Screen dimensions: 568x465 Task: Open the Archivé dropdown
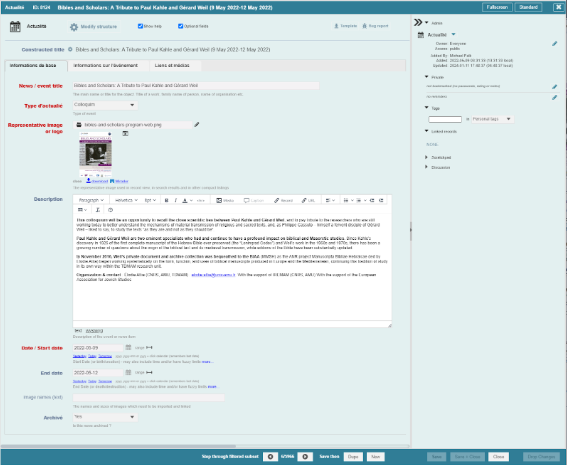(105, 417)
